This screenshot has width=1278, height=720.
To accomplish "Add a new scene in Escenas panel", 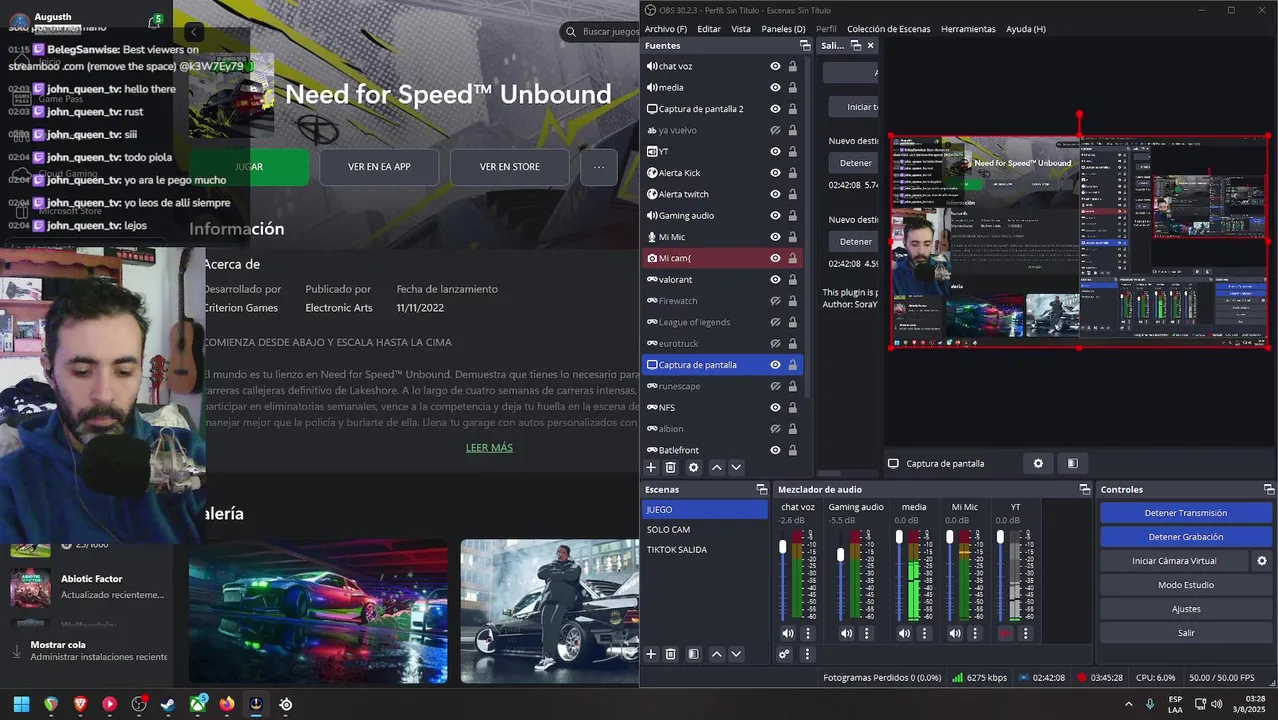I will (x=651, y=654).
